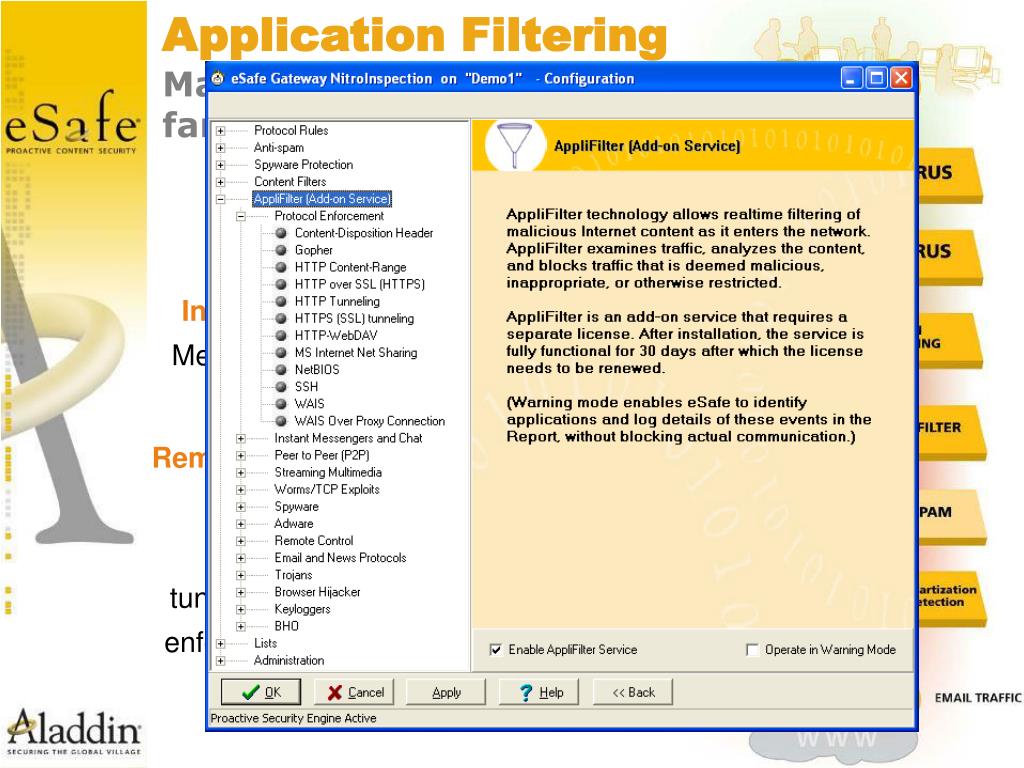Expand the Streaming Multimedia node

click(241, 472)
